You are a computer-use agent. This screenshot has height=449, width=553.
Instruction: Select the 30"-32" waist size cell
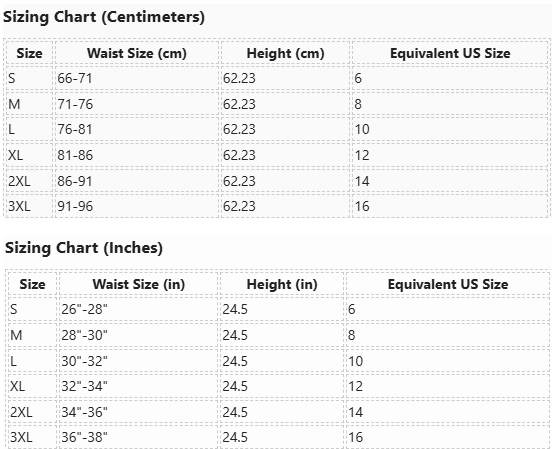click(x=139, y=361)
